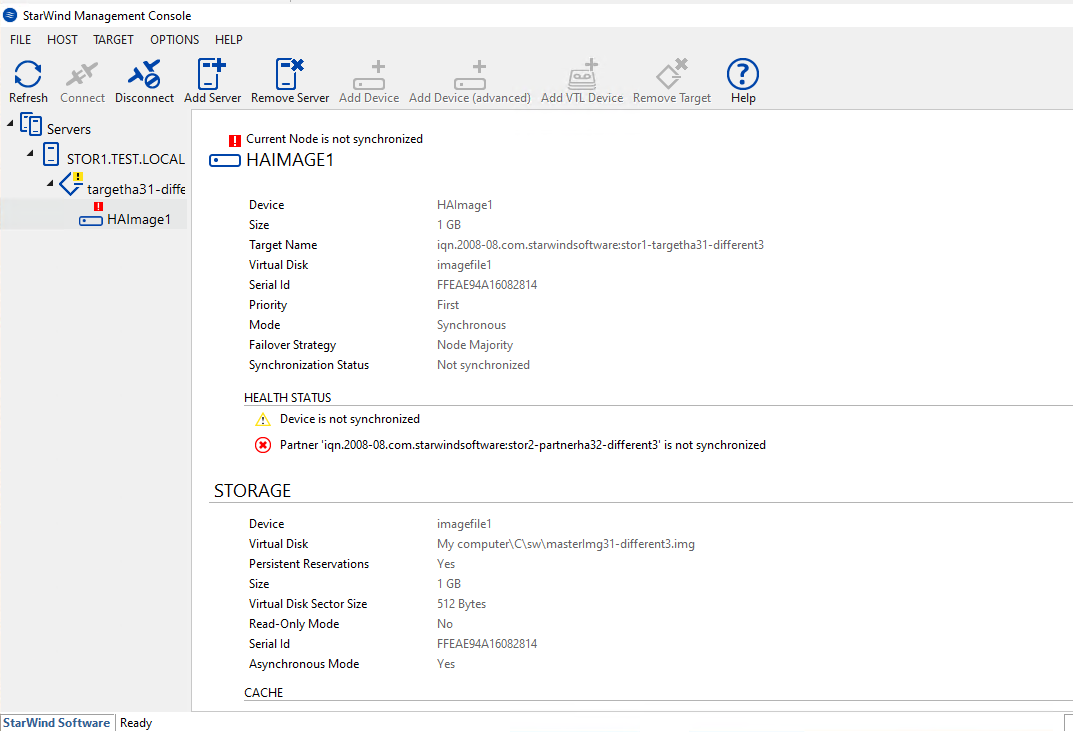Click the HAImage1 device icon in the tree
The height and width of the screenshot is (732, 1073).
91,220
